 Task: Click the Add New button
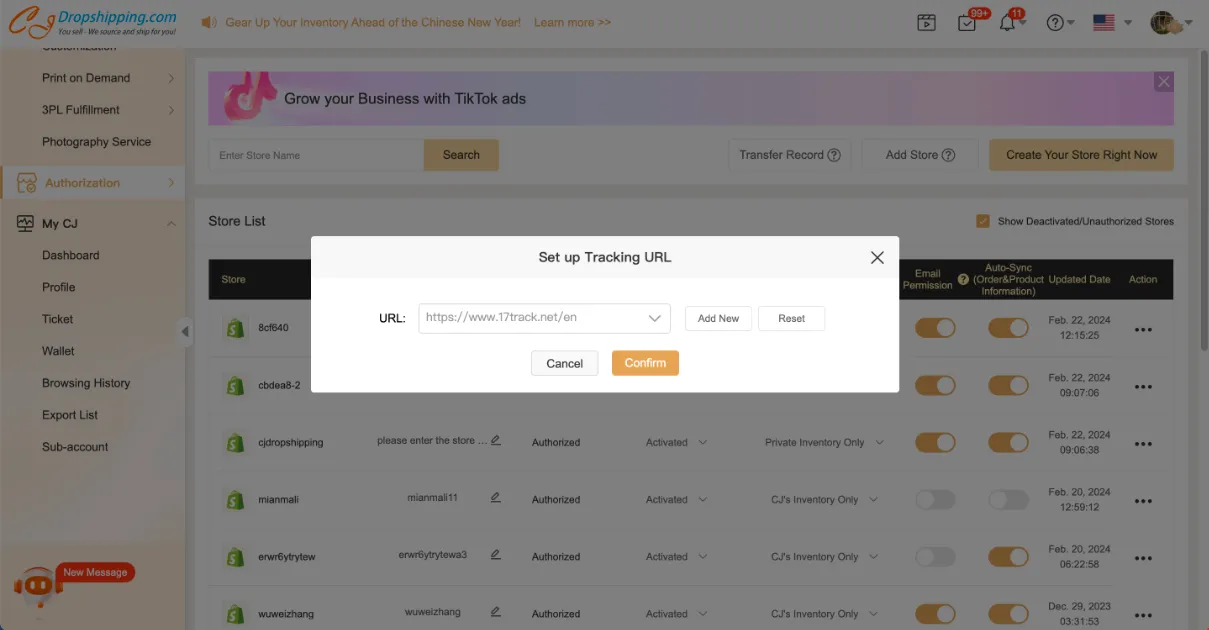(x=718, y=318)
